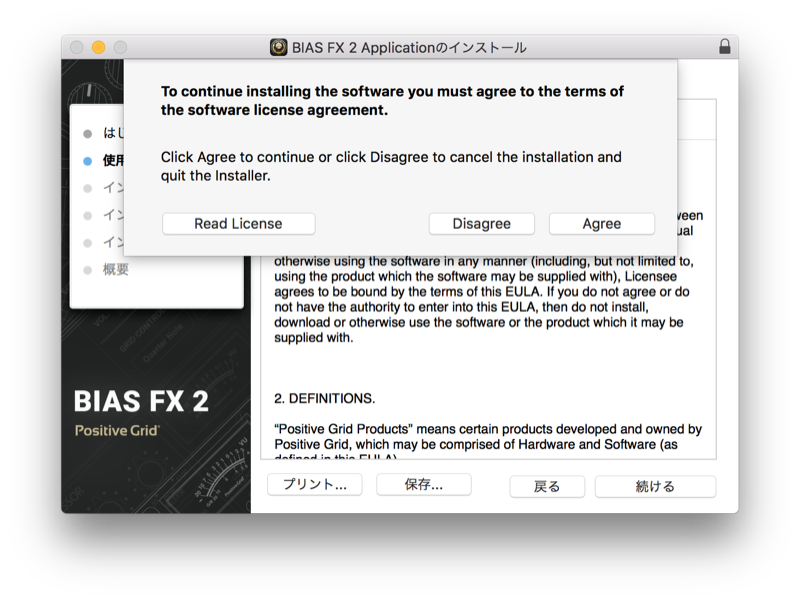Click the '2. DEFINITIONS.' heading

[324, 398]
